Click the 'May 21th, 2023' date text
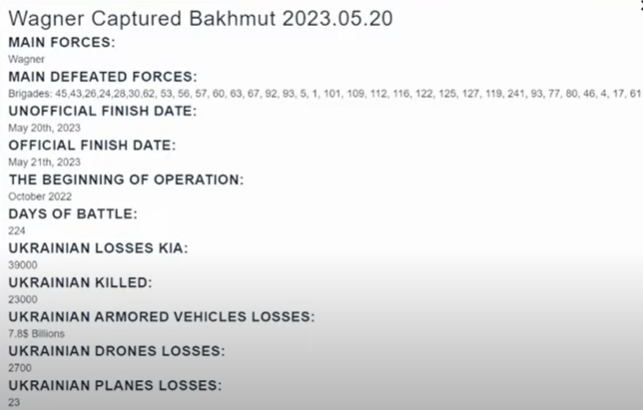This screenshot has height=410, width=643. click(44, 162)
